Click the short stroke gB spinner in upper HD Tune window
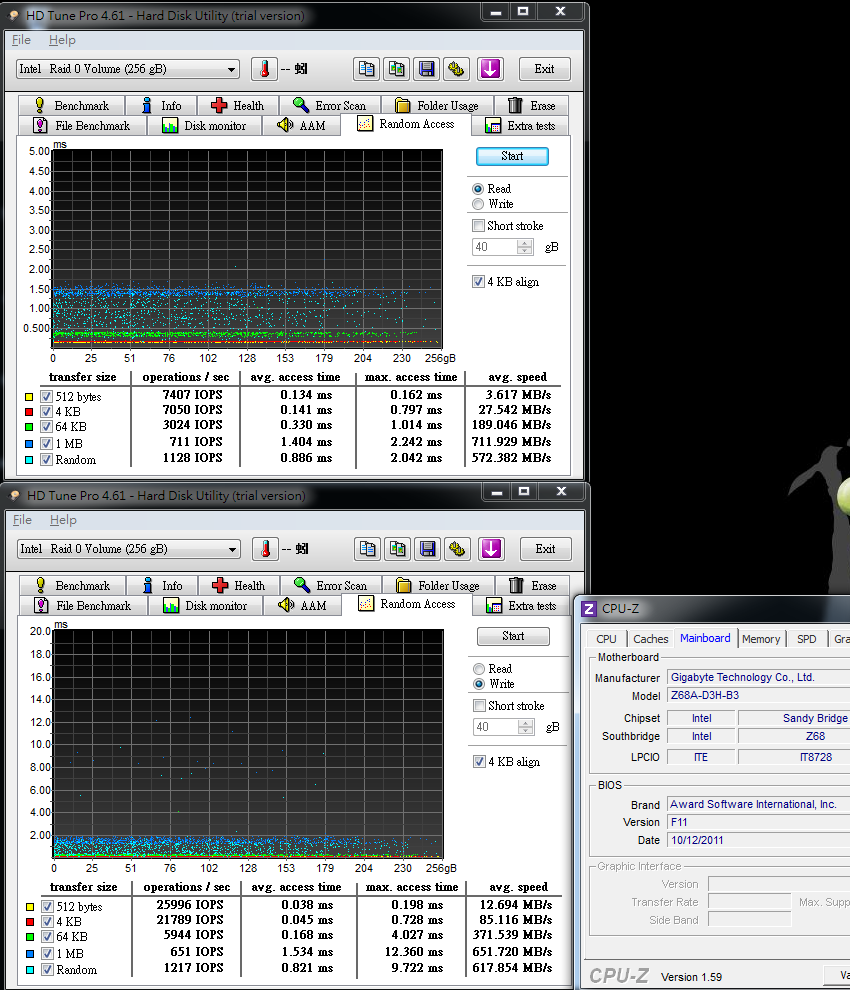The width and height of the screenshot is (850, 990). click(525, 247)
